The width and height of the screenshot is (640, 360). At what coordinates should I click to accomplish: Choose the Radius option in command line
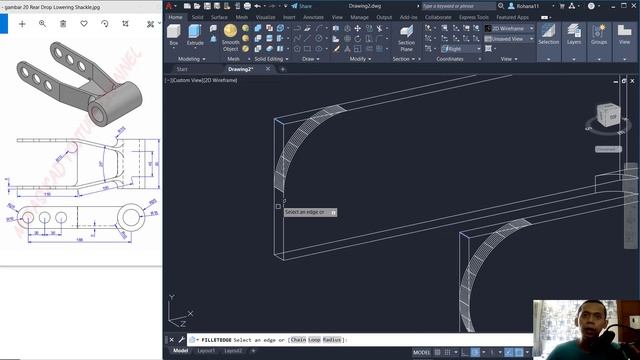[x=332, y=340]
